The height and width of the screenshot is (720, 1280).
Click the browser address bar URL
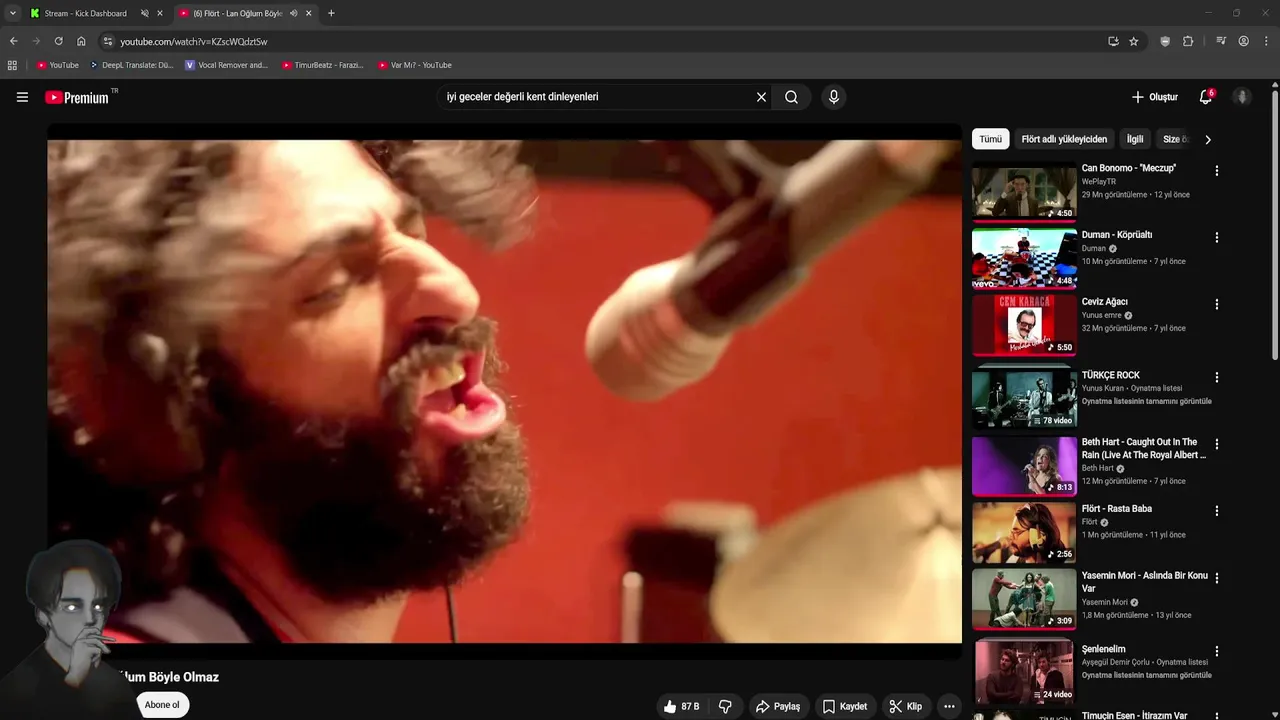click(194, 41)
